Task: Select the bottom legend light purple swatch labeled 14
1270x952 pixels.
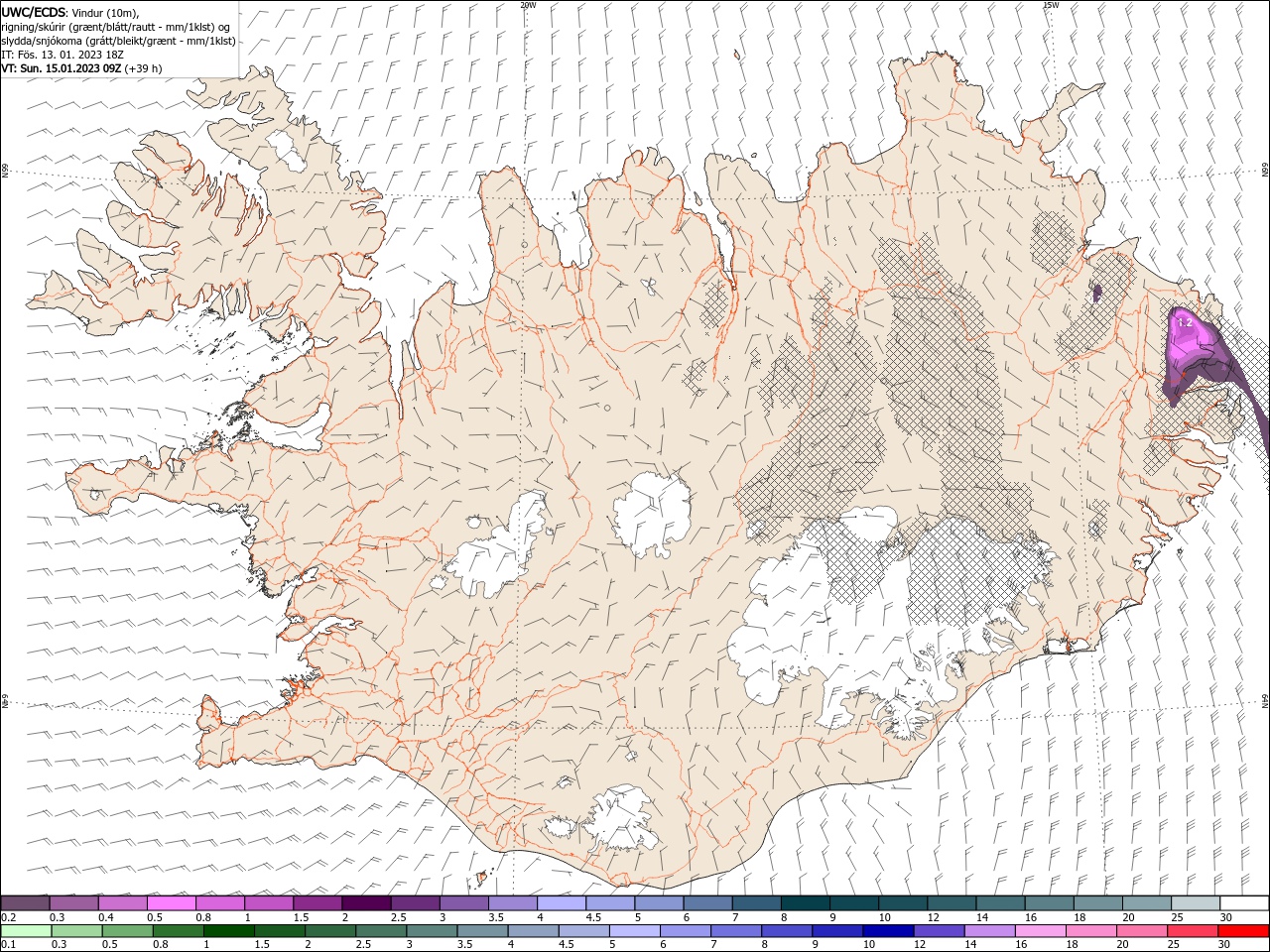Action: [x=989, y=931]
